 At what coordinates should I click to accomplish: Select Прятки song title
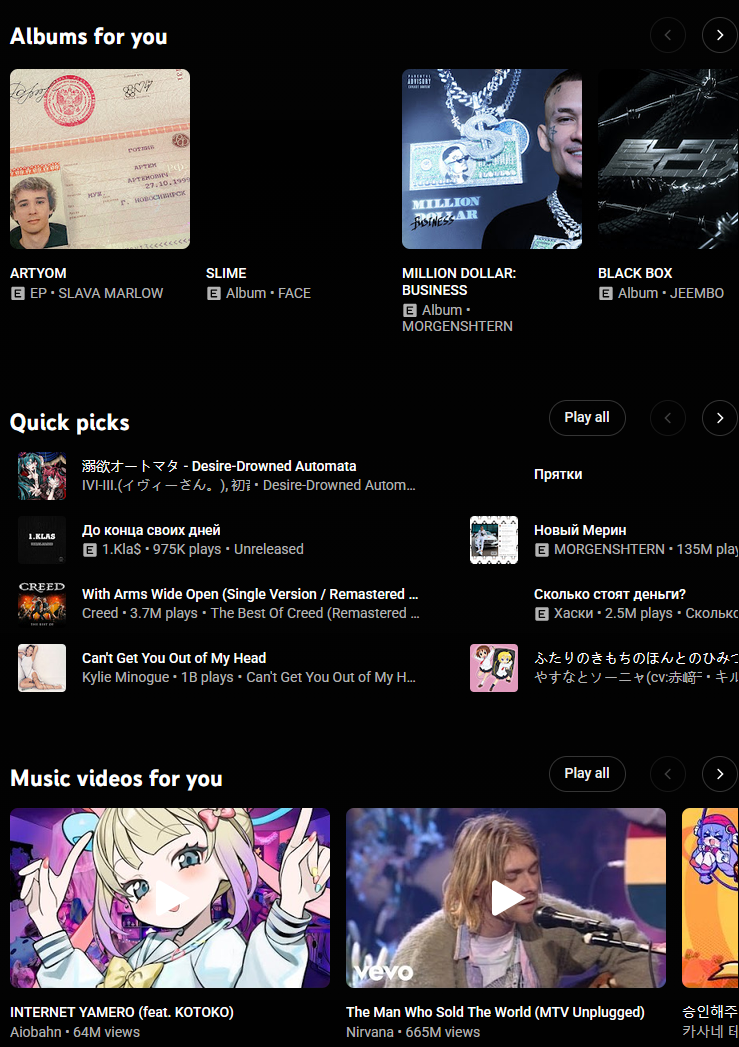pos(558,474)
